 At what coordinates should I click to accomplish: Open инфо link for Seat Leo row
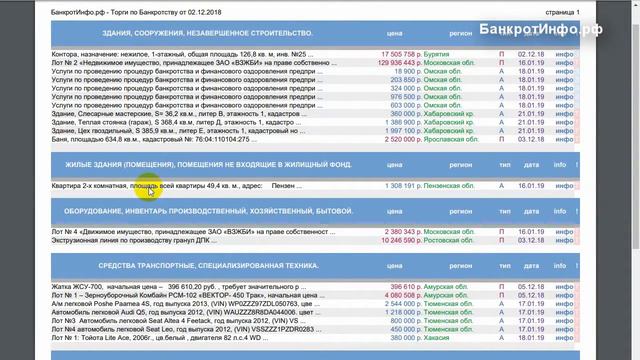tap(564, 329)
